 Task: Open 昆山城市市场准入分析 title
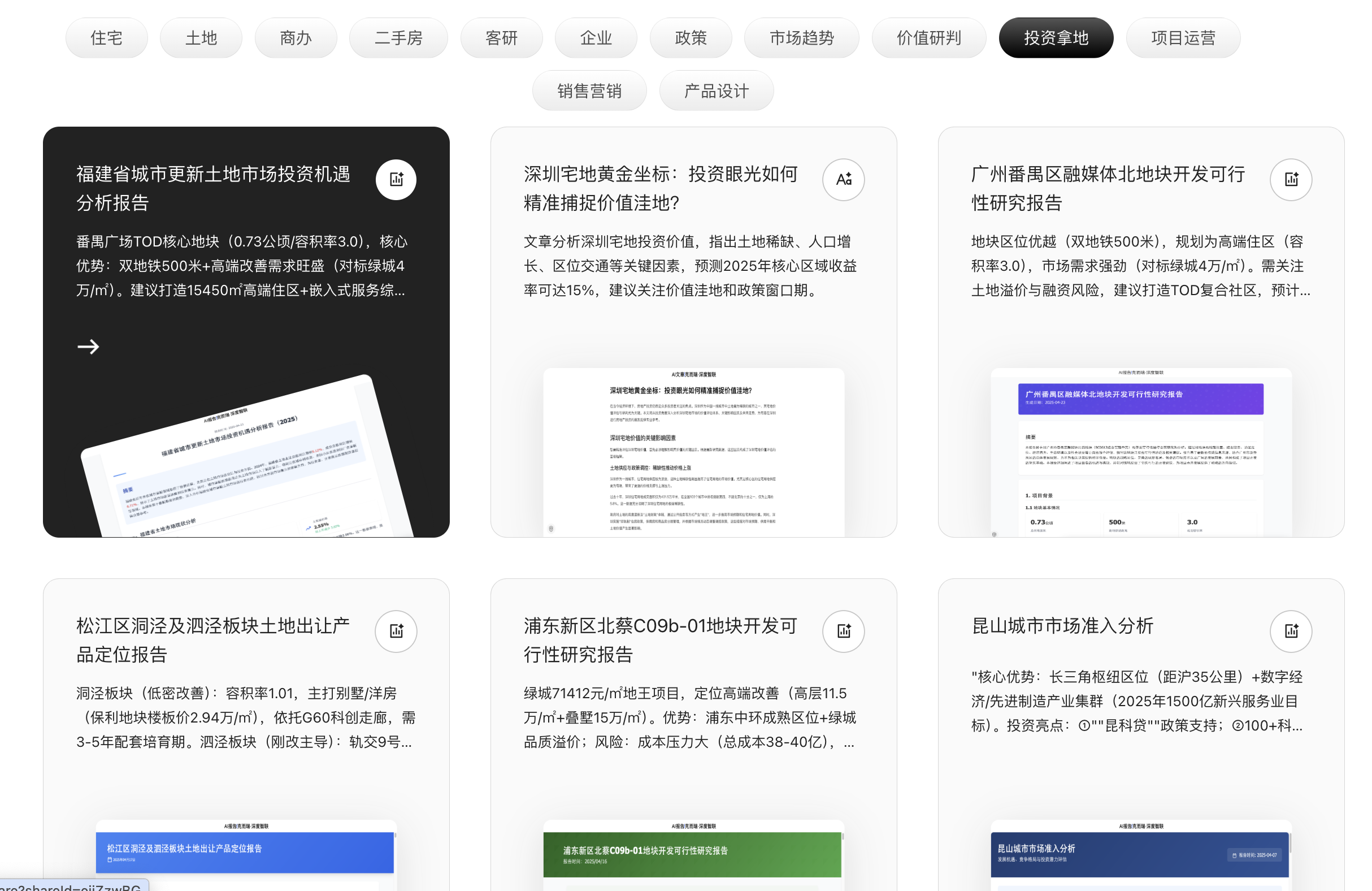[x=1062, y=625]
